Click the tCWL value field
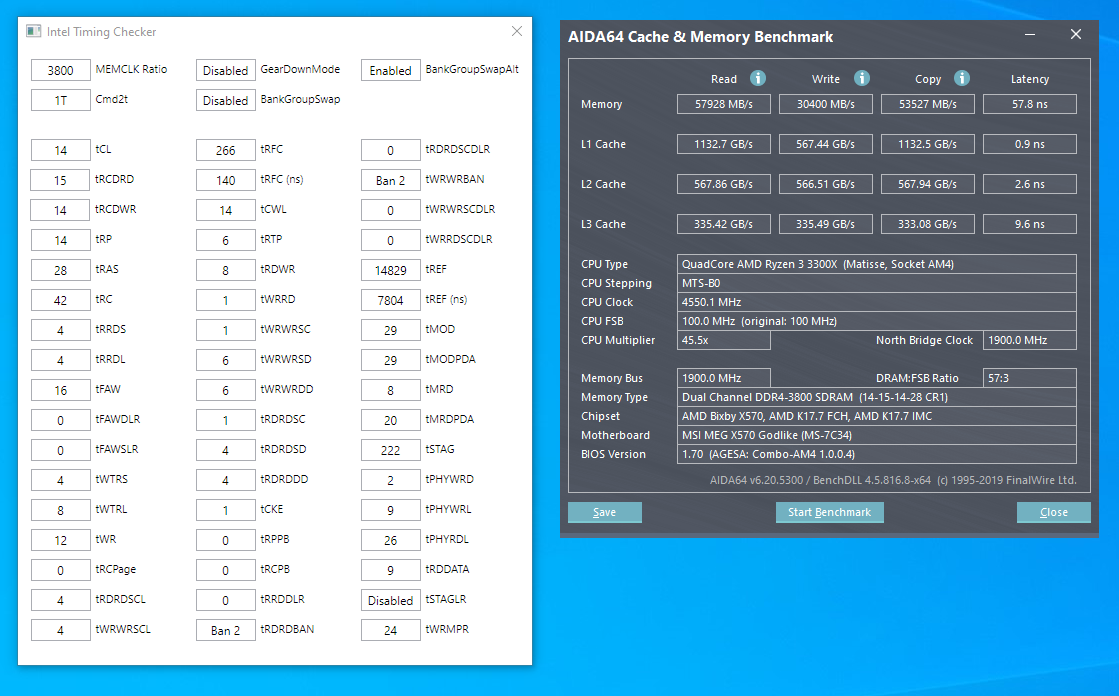 pos(226,210)
